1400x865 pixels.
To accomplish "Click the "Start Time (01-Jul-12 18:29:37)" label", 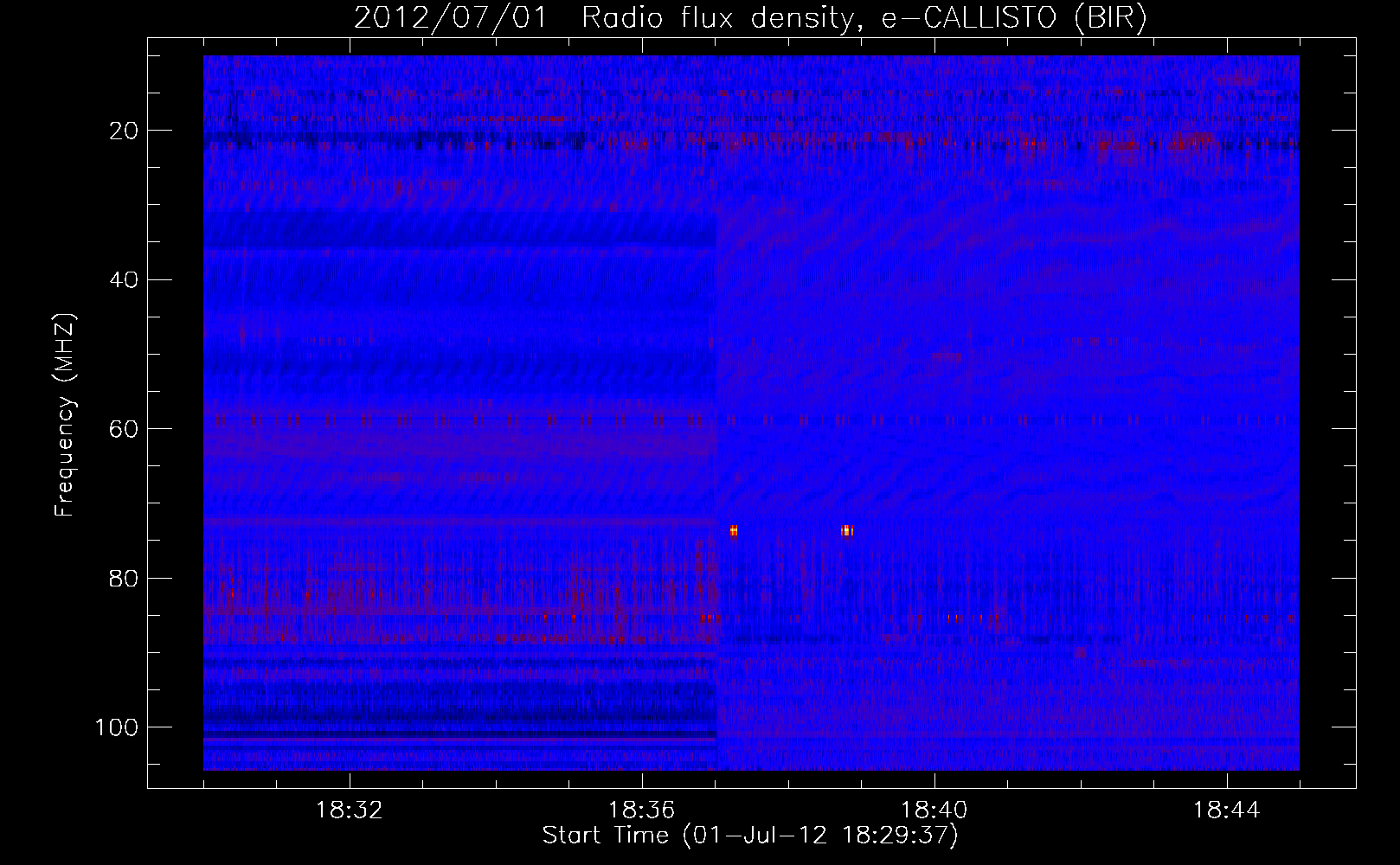I will pyautogui.click(x=750, y=836).
